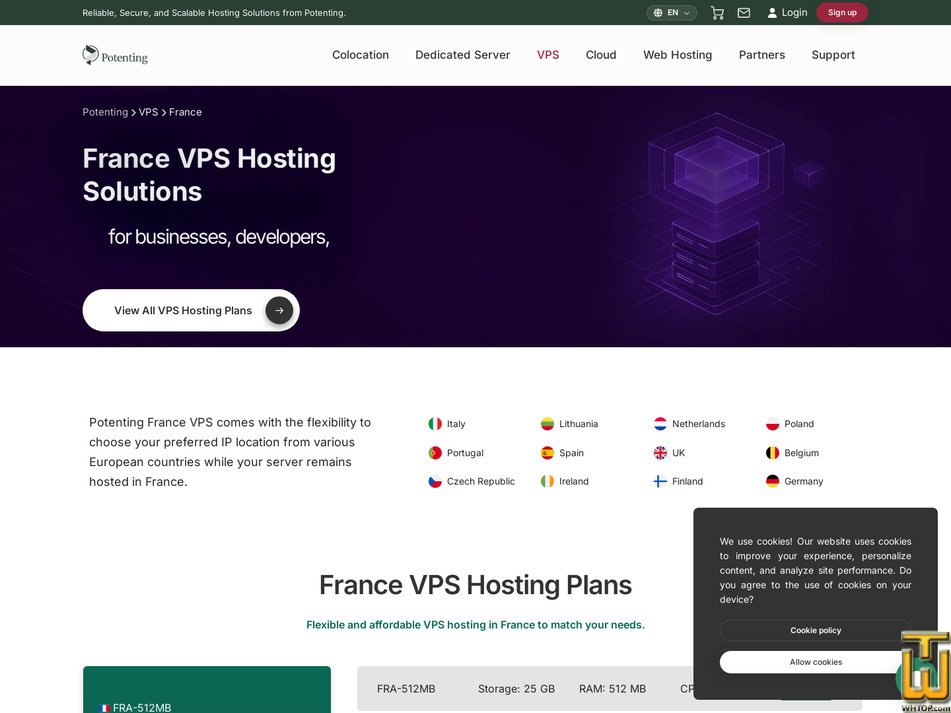
Task: Select the Netherlands flag icon
Action: (x=660, y=424)
